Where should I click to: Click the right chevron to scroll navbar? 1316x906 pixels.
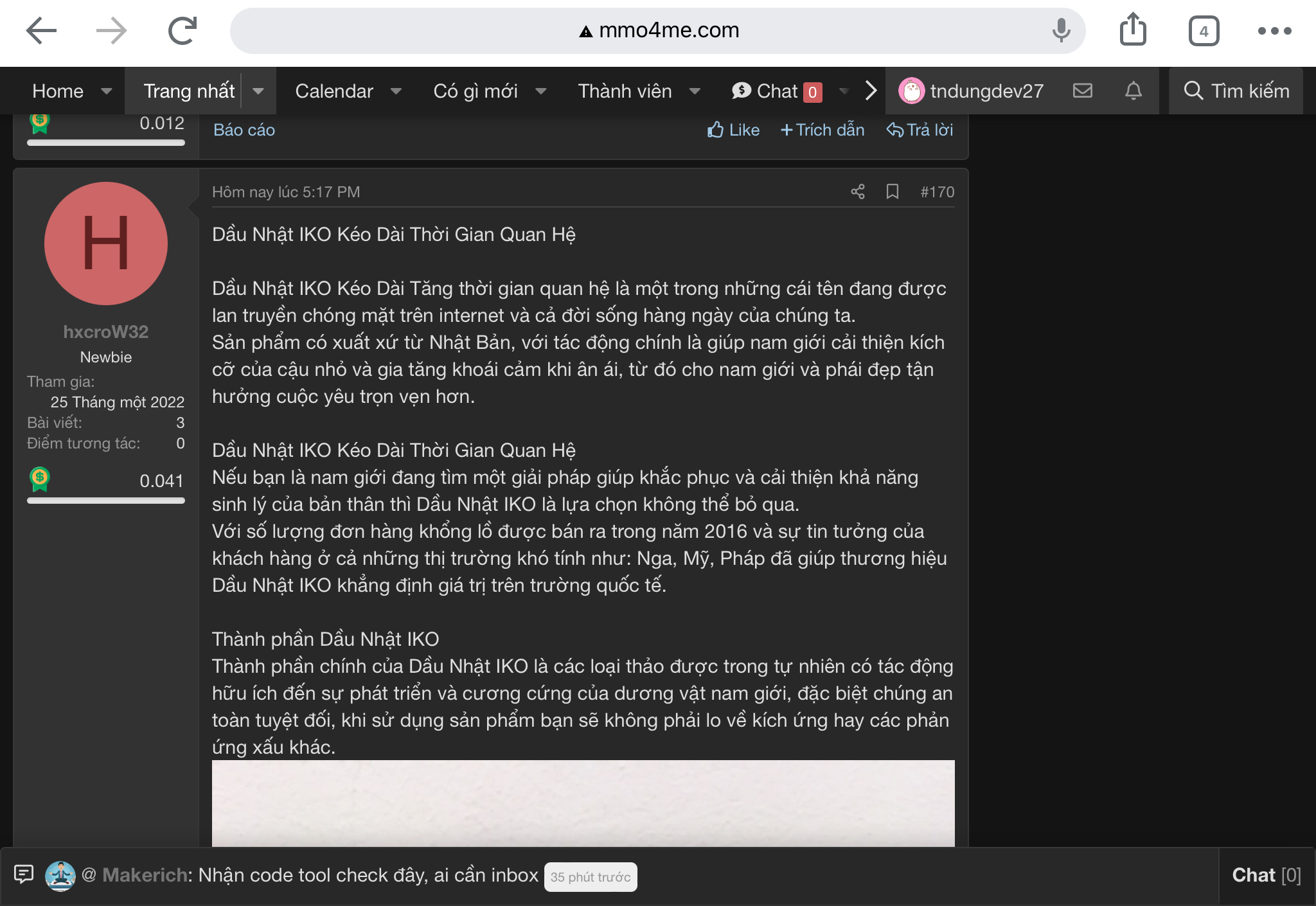tap(871, 91)
